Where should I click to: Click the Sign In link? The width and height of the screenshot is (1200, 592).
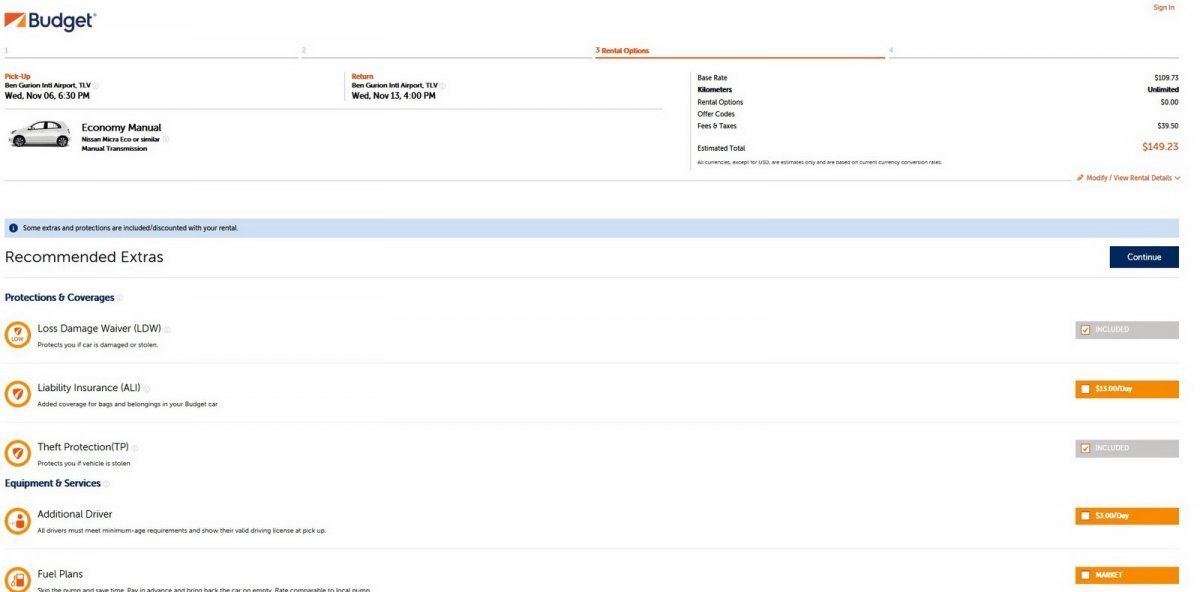1163,8
